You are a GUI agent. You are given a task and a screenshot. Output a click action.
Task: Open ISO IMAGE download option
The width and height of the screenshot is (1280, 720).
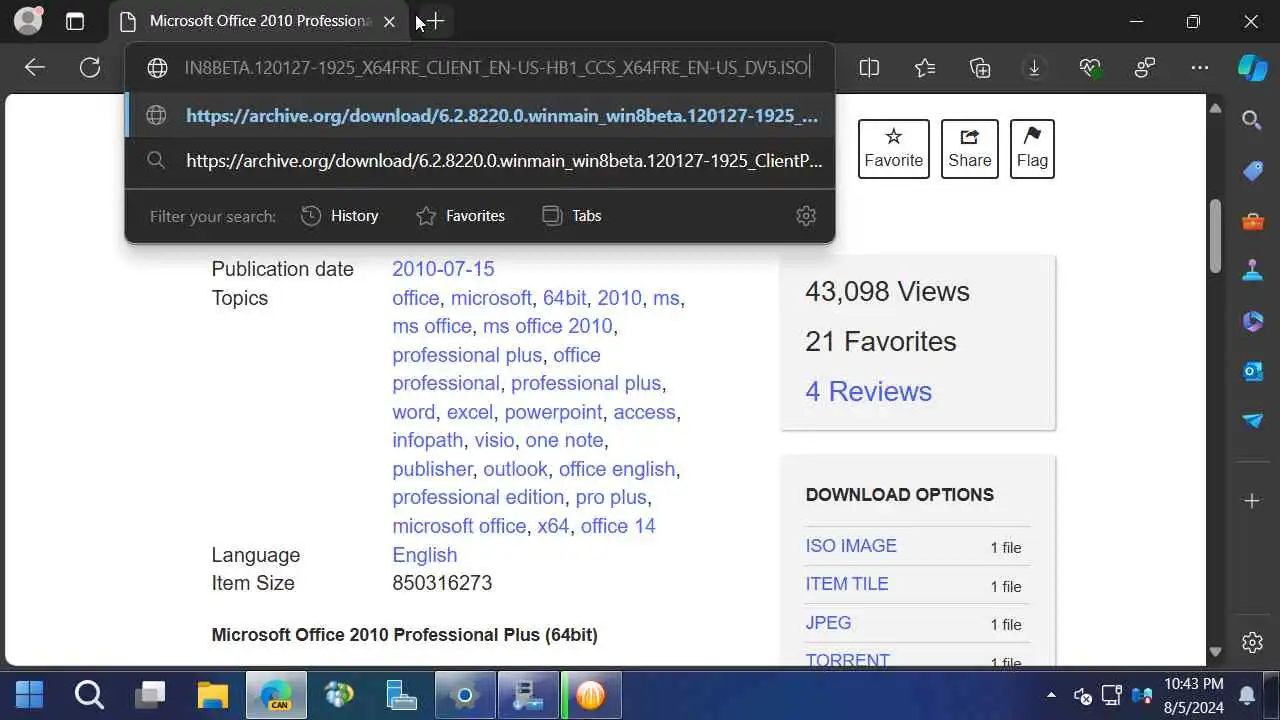point(851,546)
